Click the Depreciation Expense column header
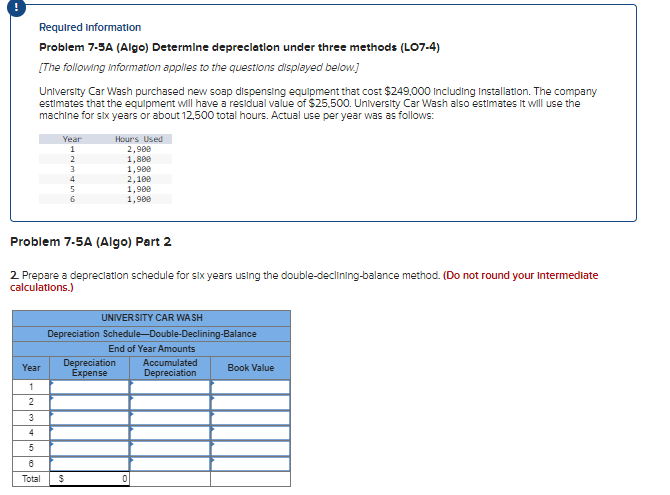The width and height of the screenshot is (670, 495). tap(89, 368)
